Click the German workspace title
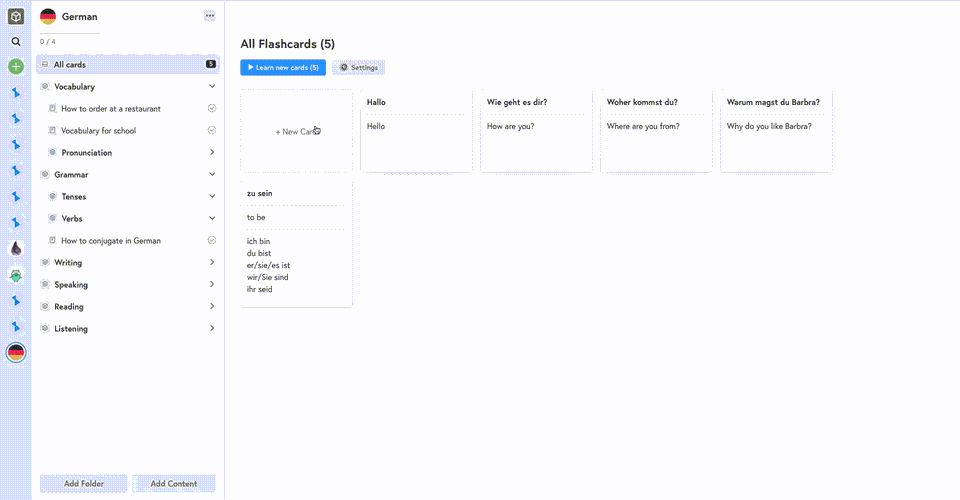This screenshot has width=960, height=500. pyautogui.click(x=80, y=17)
